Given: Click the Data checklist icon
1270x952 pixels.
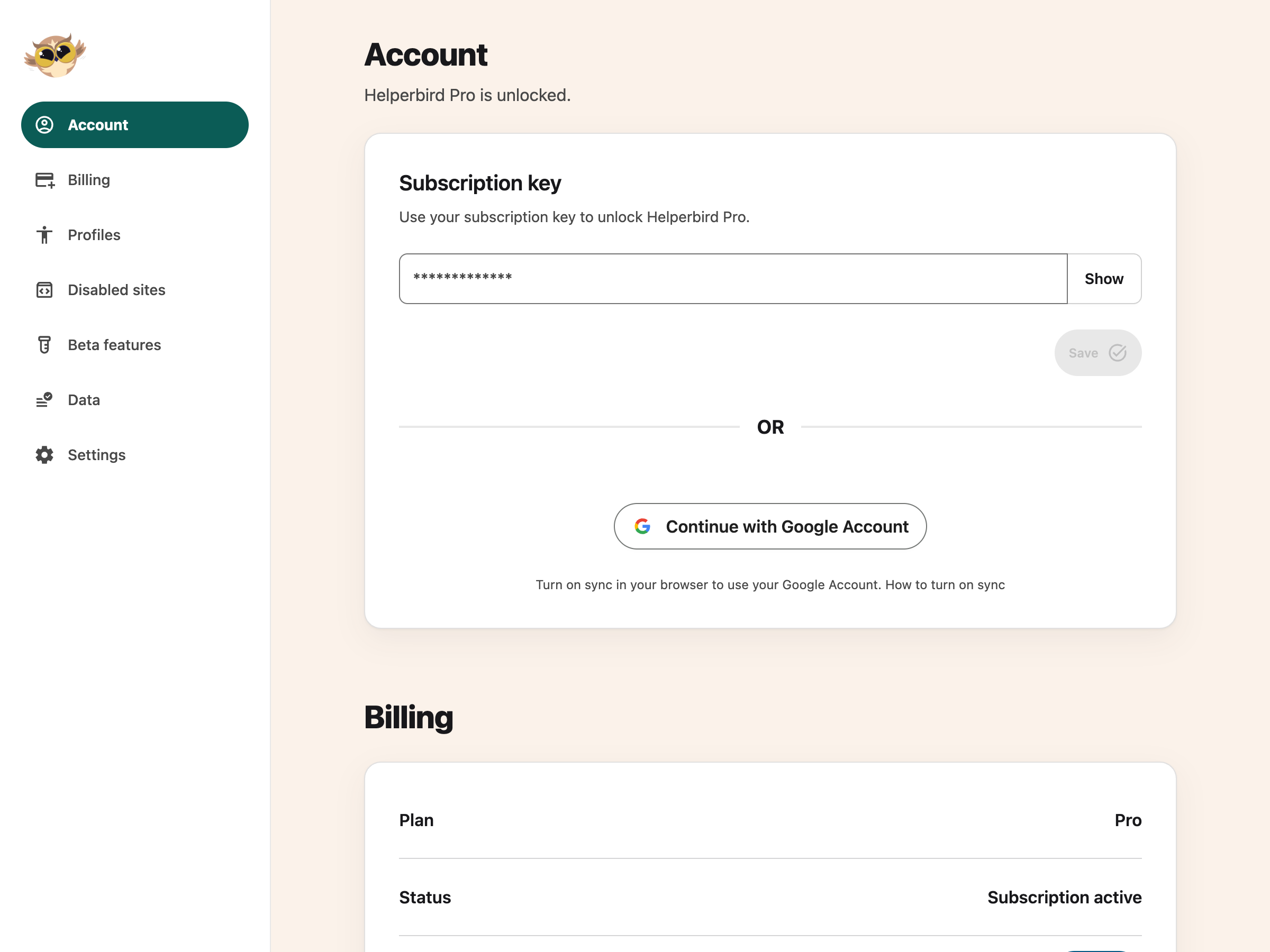Looking at the screenshot, I should (44, 399).
